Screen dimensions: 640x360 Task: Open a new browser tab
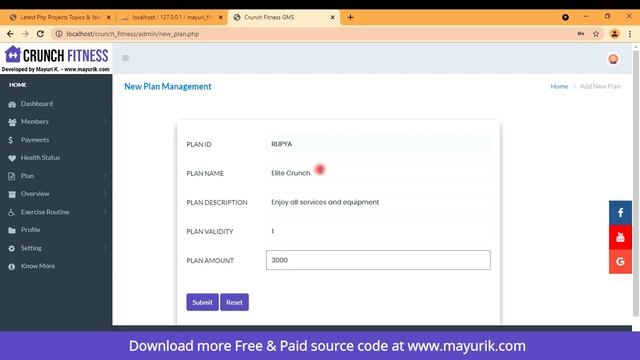coord(350,17)
